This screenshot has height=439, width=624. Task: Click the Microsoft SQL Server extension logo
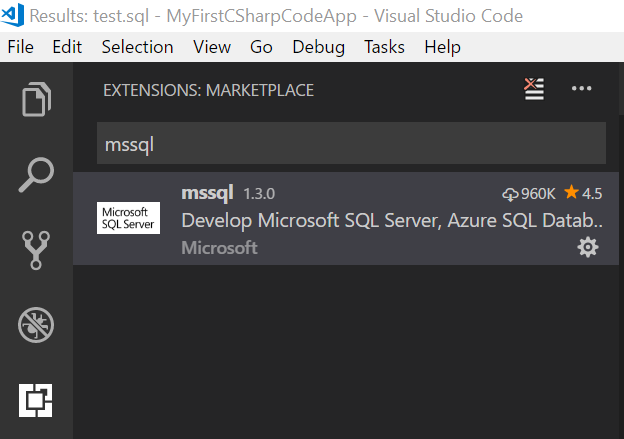tap(128, 218)
